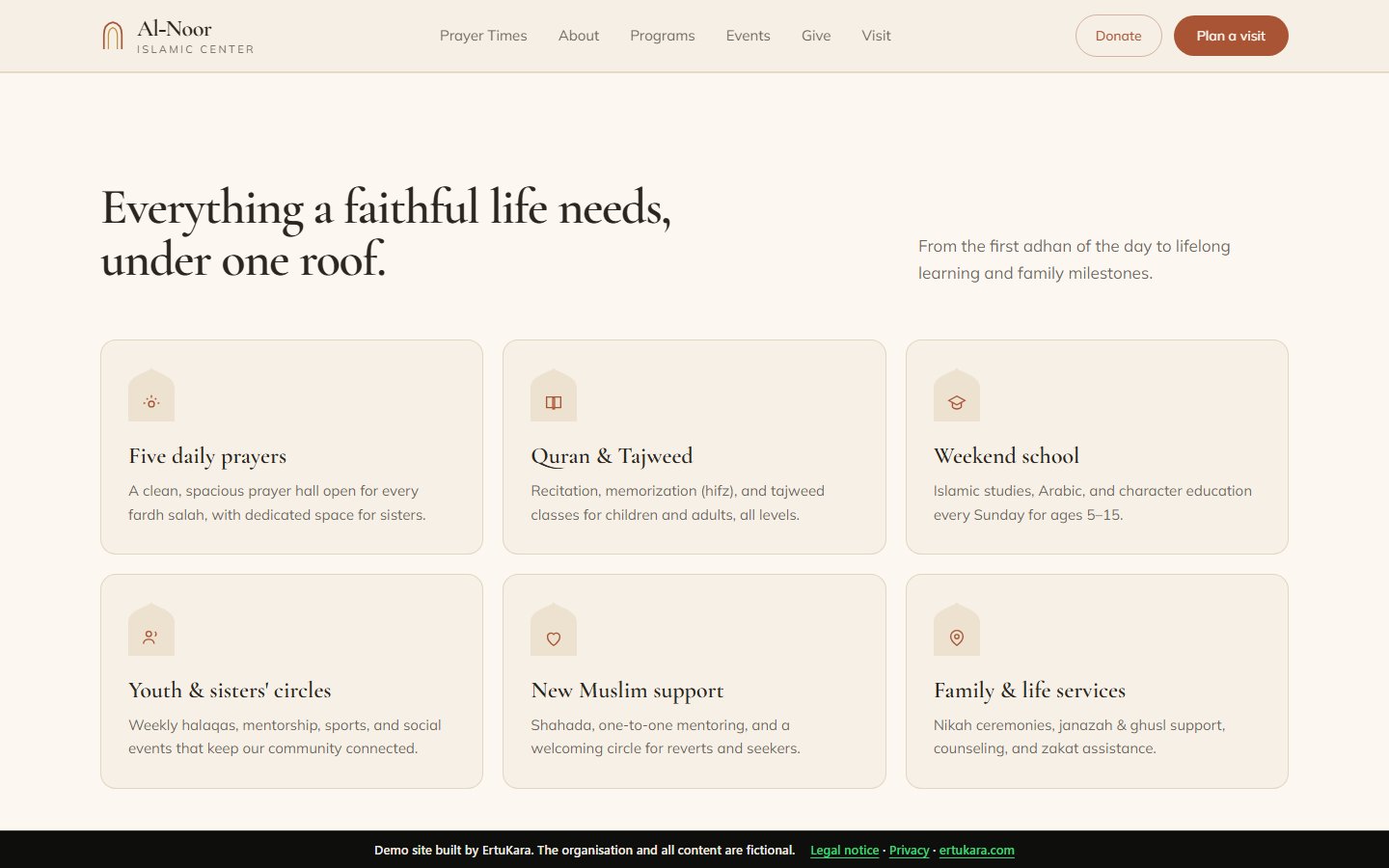Image resolution: width=1389 pixels, height=868 pixels.
Task: Open the Privacy link in the footer bar
Action: coord(910,851)
